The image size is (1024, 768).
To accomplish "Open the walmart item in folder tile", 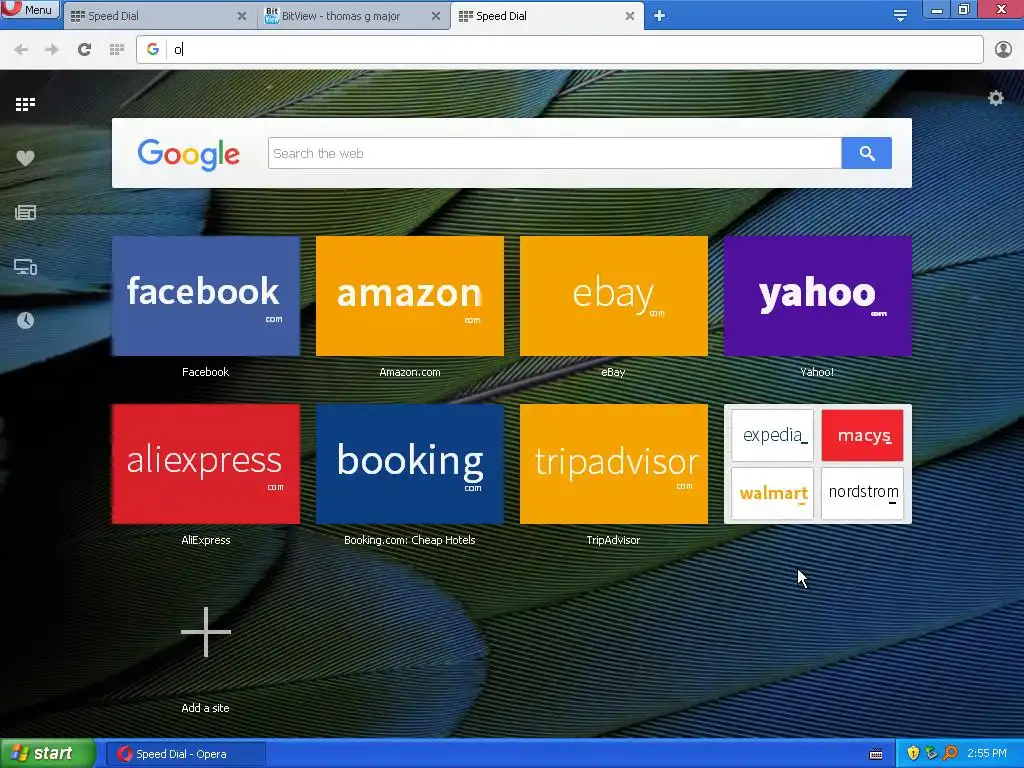I will pyautogui.click(x=773, y=493).
